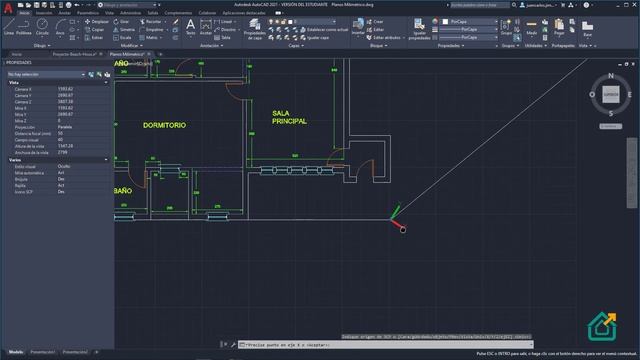
Task: Switch to the Modelo layout tab
Action: pos(16,352)
